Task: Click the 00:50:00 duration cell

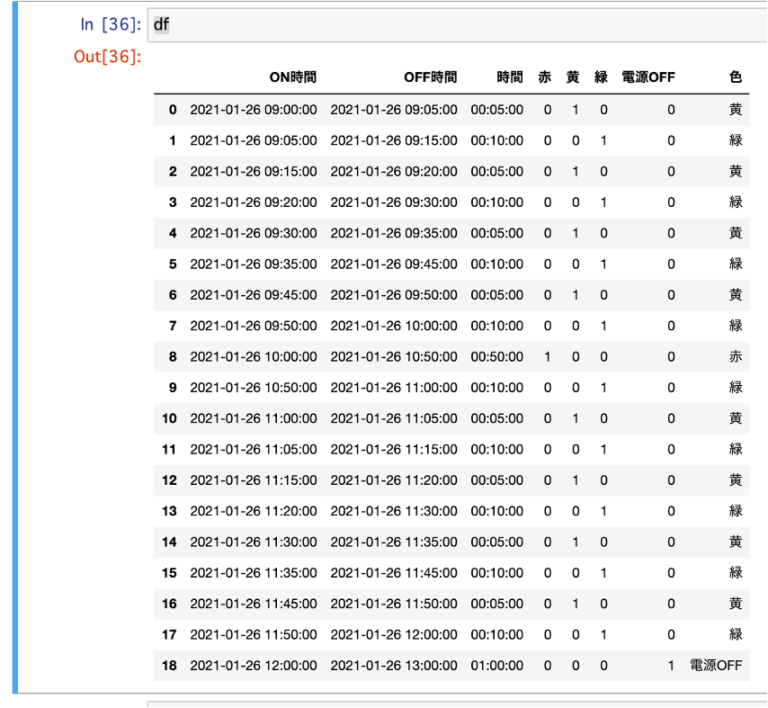Action: coord(497,357)
